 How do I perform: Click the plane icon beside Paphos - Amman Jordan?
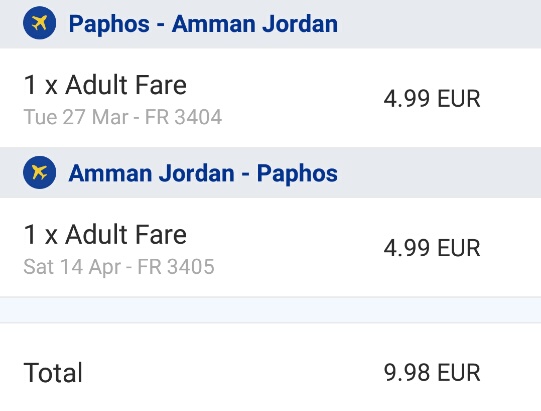pyautogui.click(x=39, y=23)
